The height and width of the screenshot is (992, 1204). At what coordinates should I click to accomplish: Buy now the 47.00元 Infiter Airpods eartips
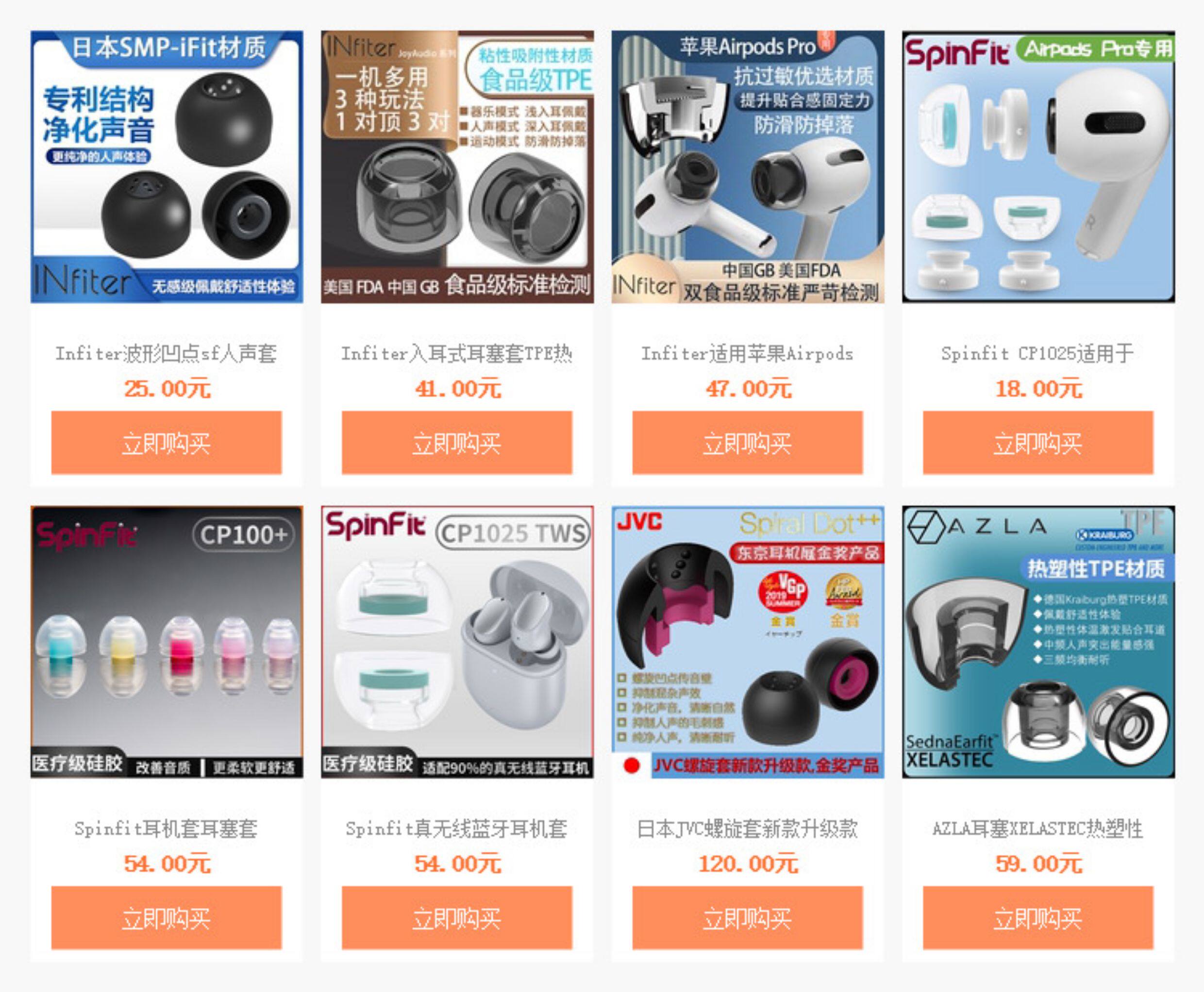[x=747, y=442]
